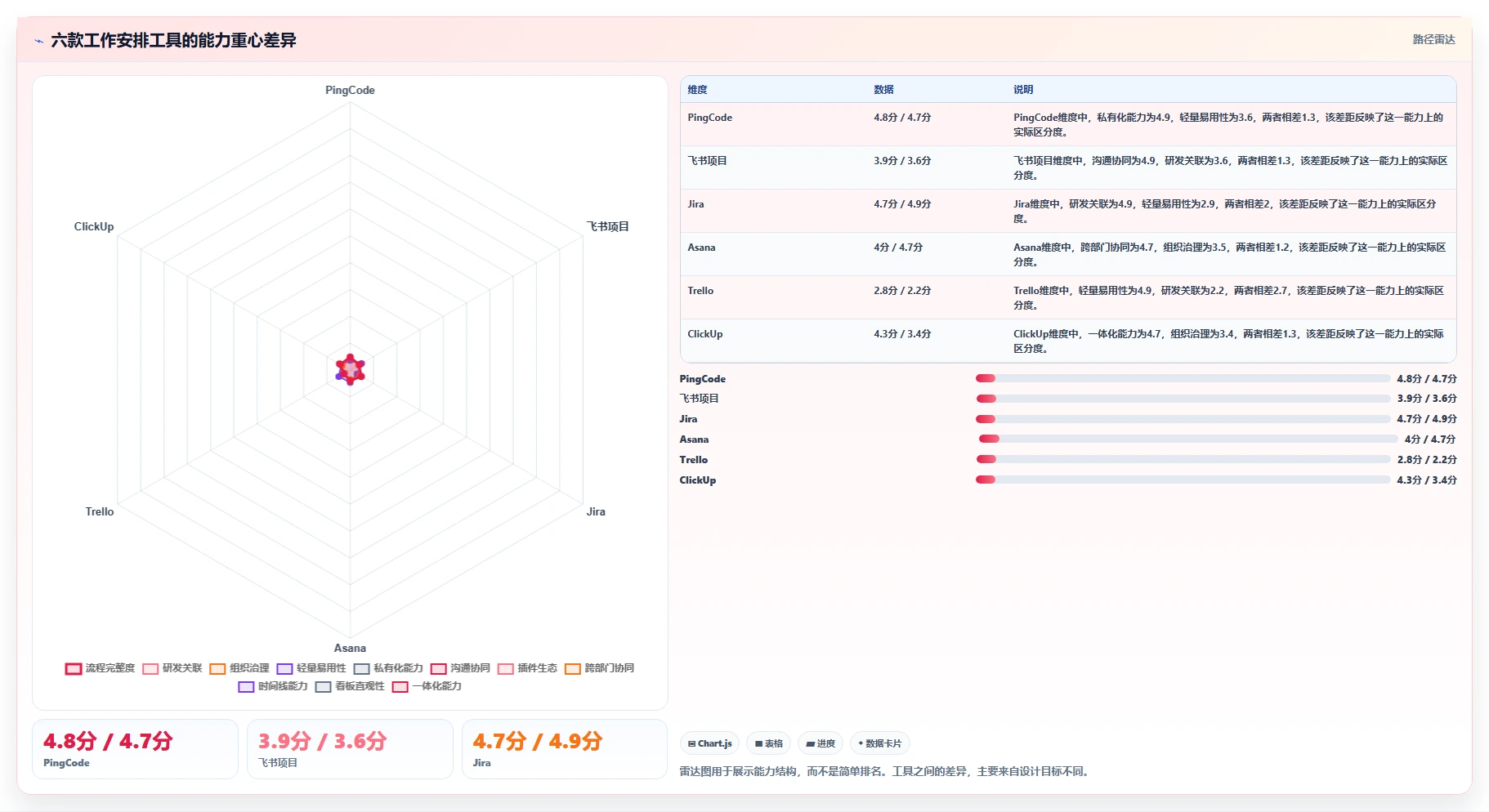Toggle the 跨部门协同 legend series
1489x812 pixels.
599,668
